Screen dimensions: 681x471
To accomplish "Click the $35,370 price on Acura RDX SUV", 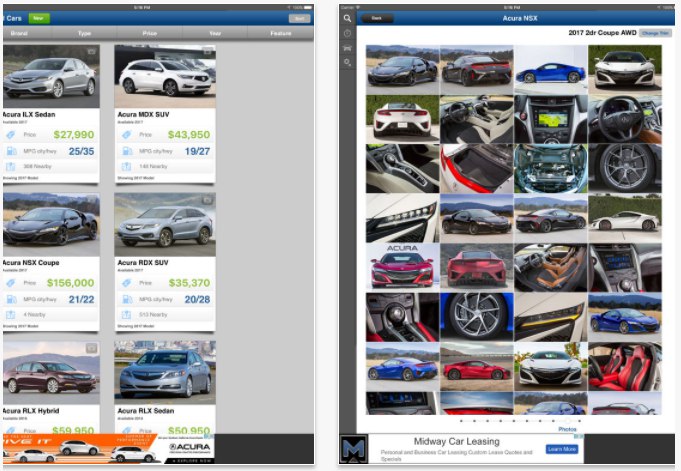I will [x=189, y=283].
